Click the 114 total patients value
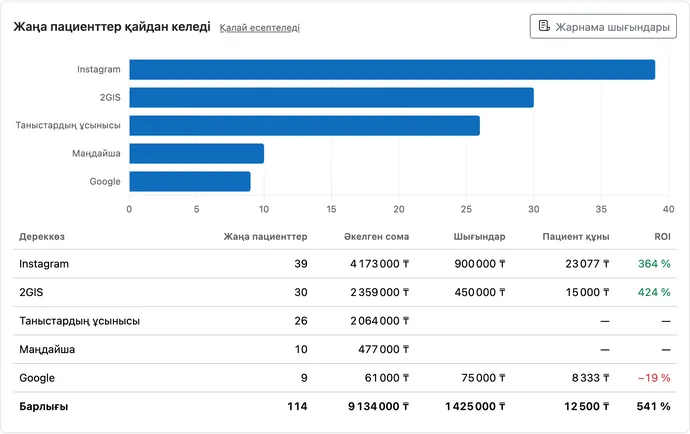The height and width of the screenshot is (434, 690). click(297, 407)
